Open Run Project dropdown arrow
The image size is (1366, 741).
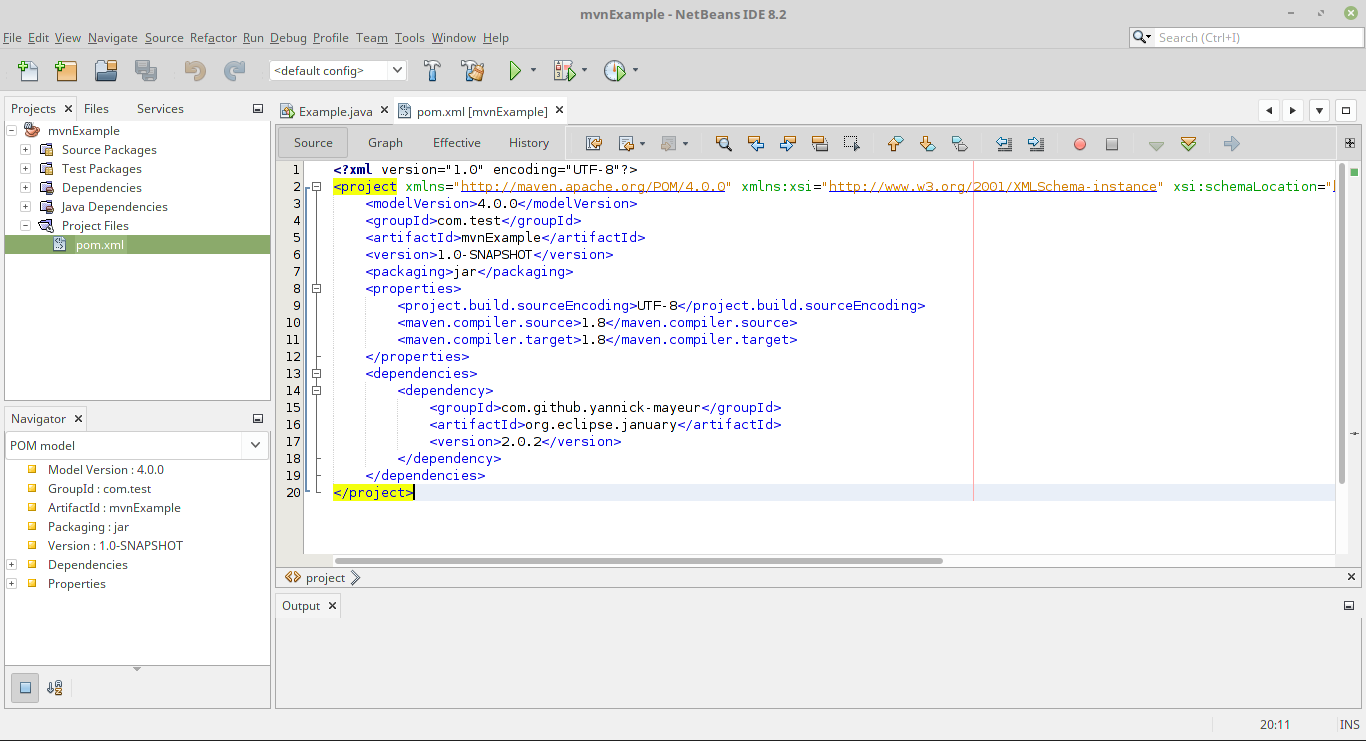(x=533, y=71)
